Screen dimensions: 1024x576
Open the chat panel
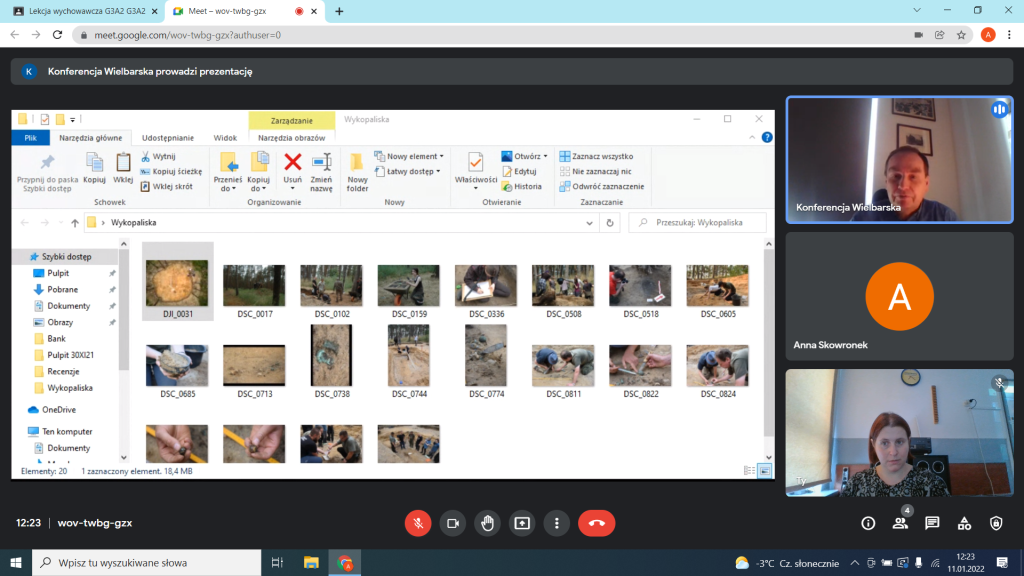click(x=932, y=523)
